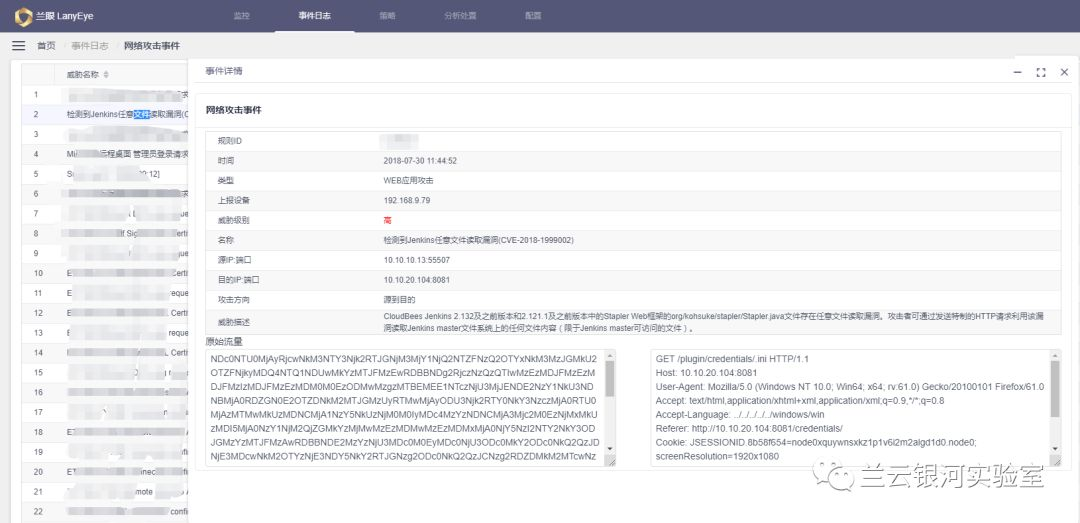
Task: Click scroll-up arrow of HTTP request box
Action: 1055,356
